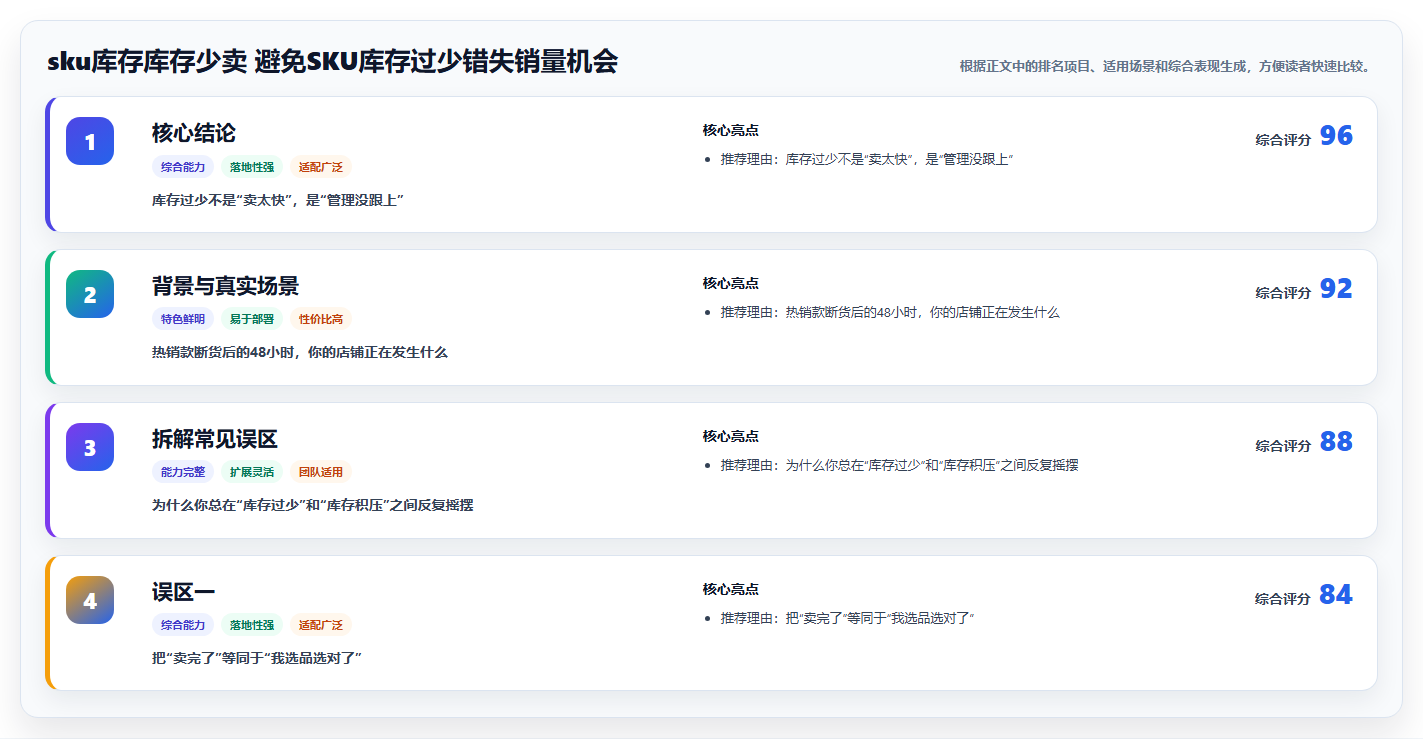Select the 误区一 card title

click(x=183, y=592)
